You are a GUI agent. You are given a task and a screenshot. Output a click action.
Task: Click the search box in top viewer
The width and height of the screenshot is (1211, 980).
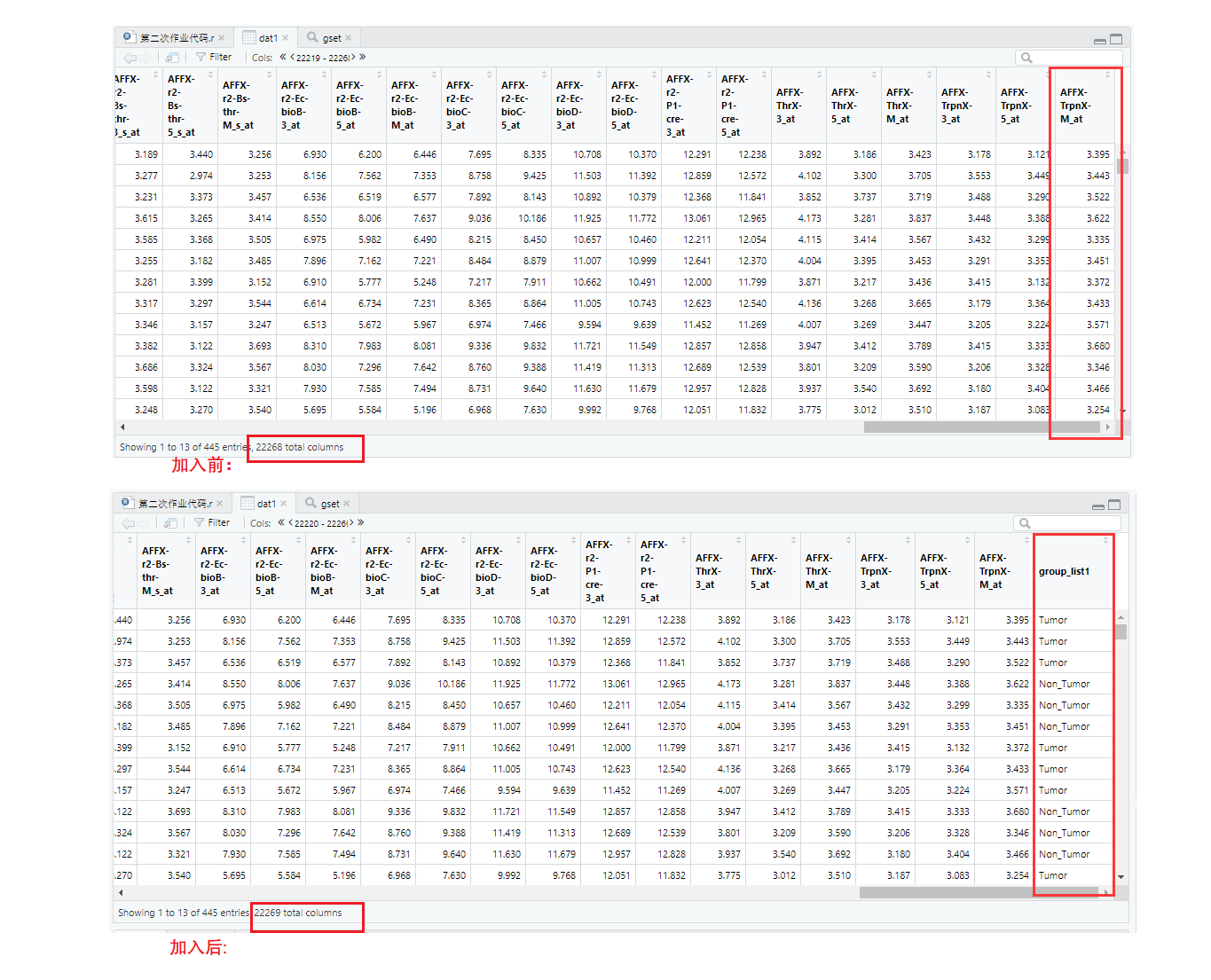[1069, 58]
